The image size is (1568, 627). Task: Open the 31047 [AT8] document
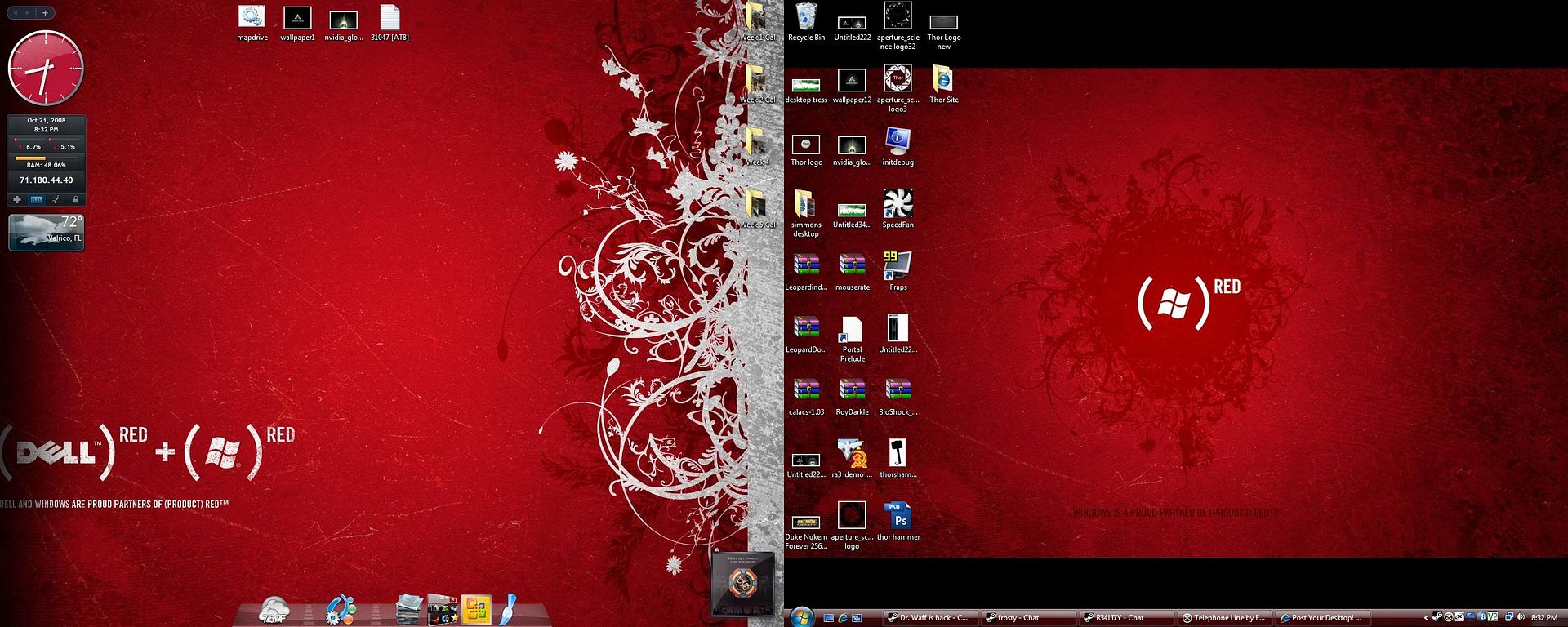click(390, 22)
